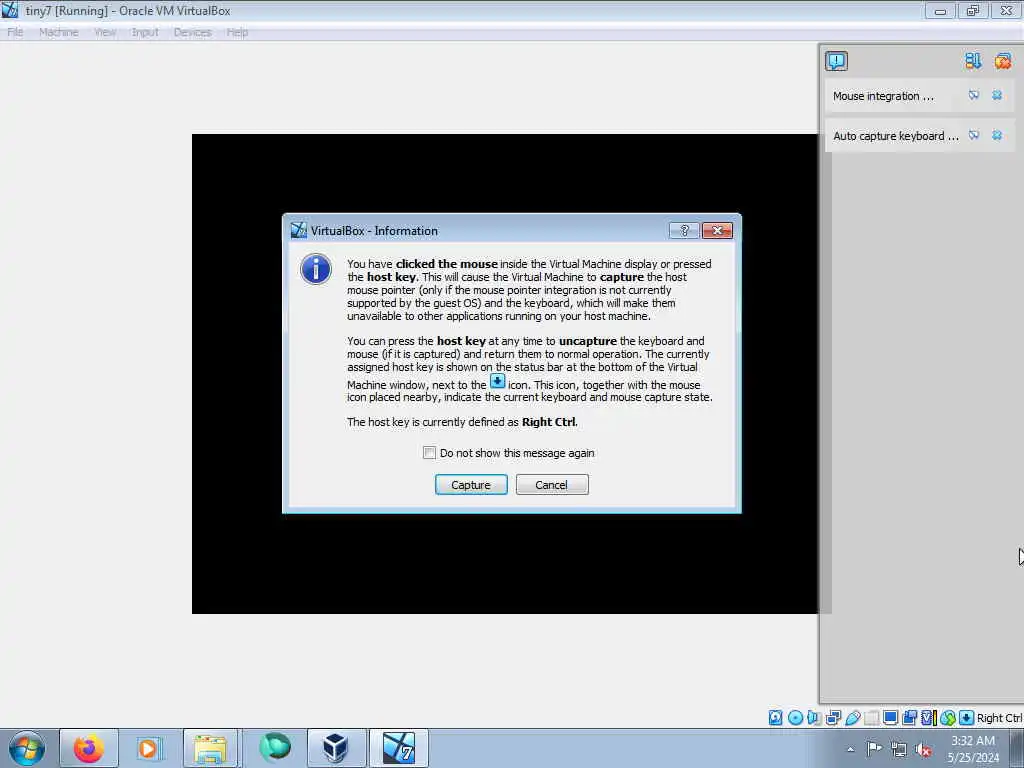The image size is (1024, 768).
Task: Open the media player taskbar icon
Action: click(148, 748)
